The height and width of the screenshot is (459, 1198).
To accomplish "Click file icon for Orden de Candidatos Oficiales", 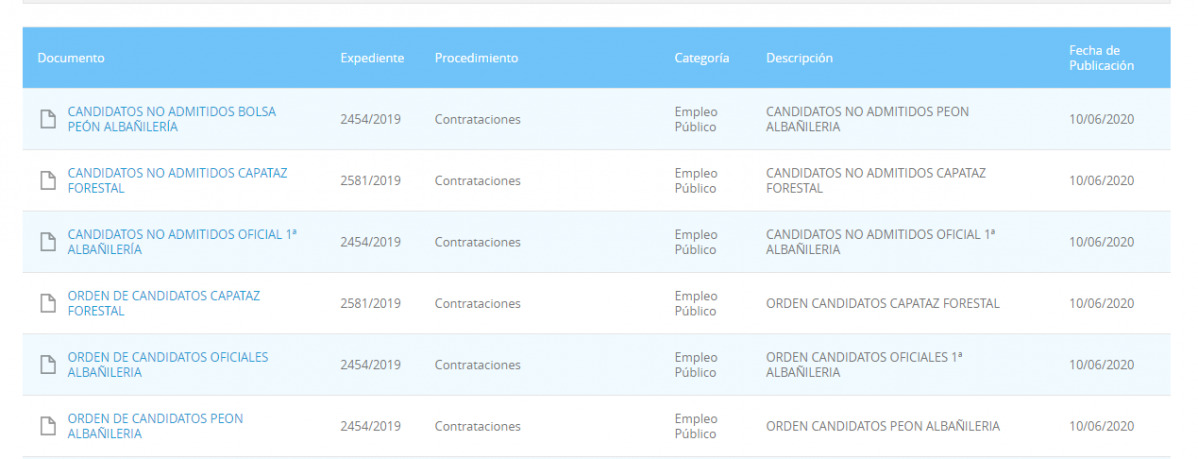I will (x=48, y=365).
